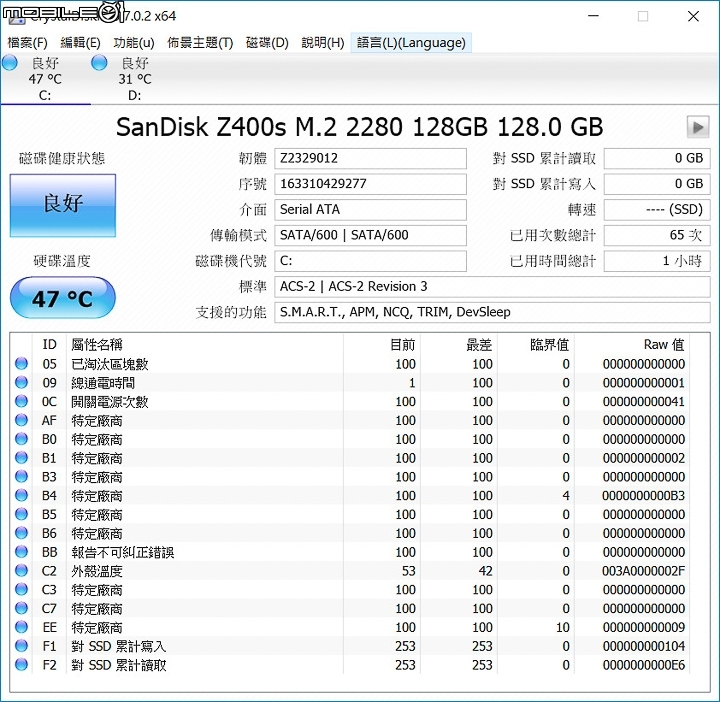Image resolution: width=720 pixels, height=702 pixels.
Task: Click the status dot for attribute 05
Action: (x=21, y=364)
